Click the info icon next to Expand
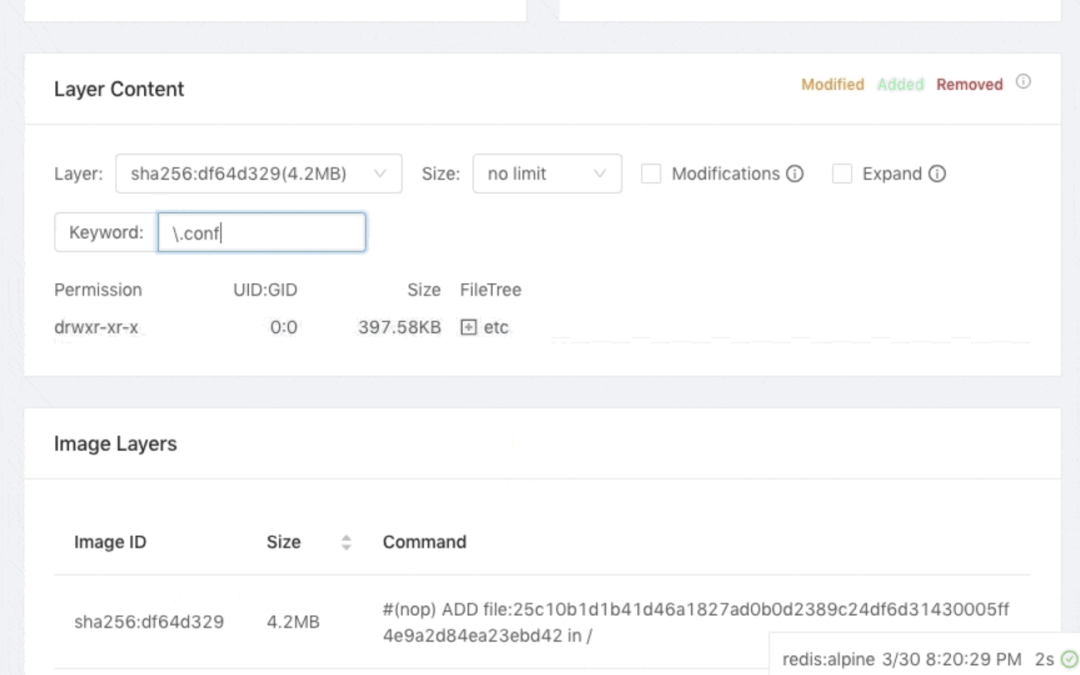The image size is (1080, 675). [x=937, y=174]
